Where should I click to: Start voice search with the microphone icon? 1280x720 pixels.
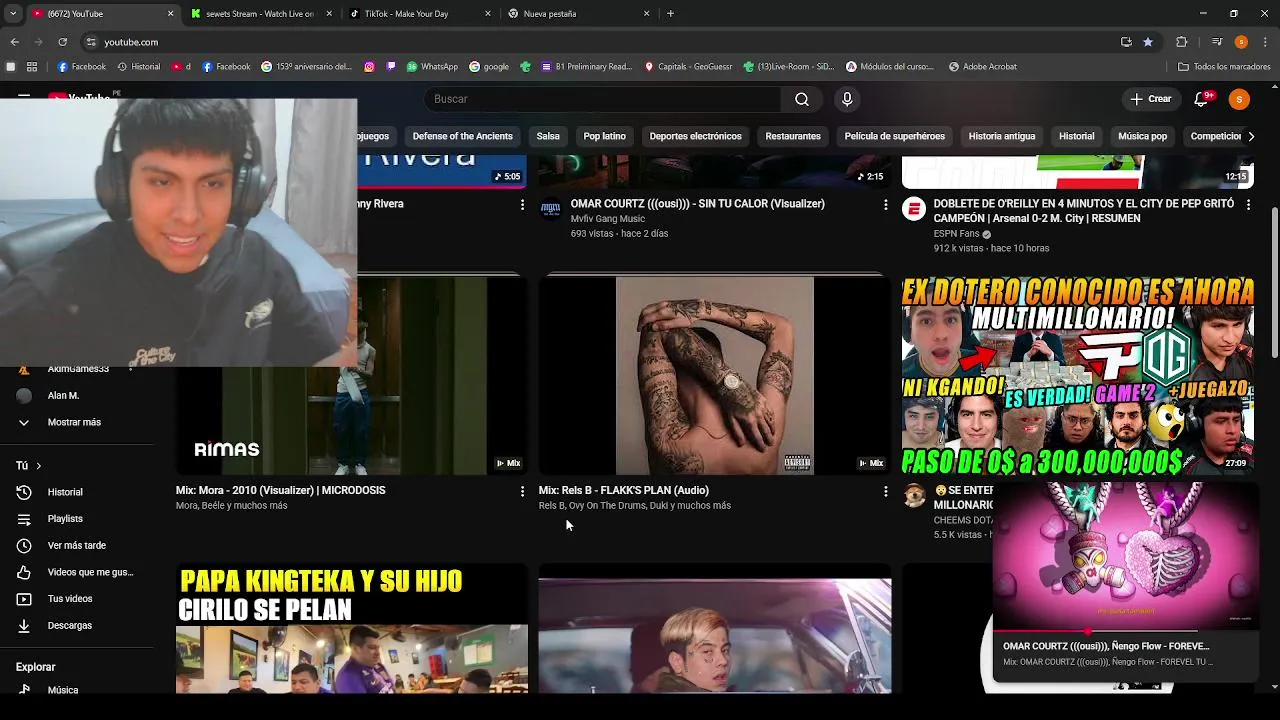click(847, 99)
